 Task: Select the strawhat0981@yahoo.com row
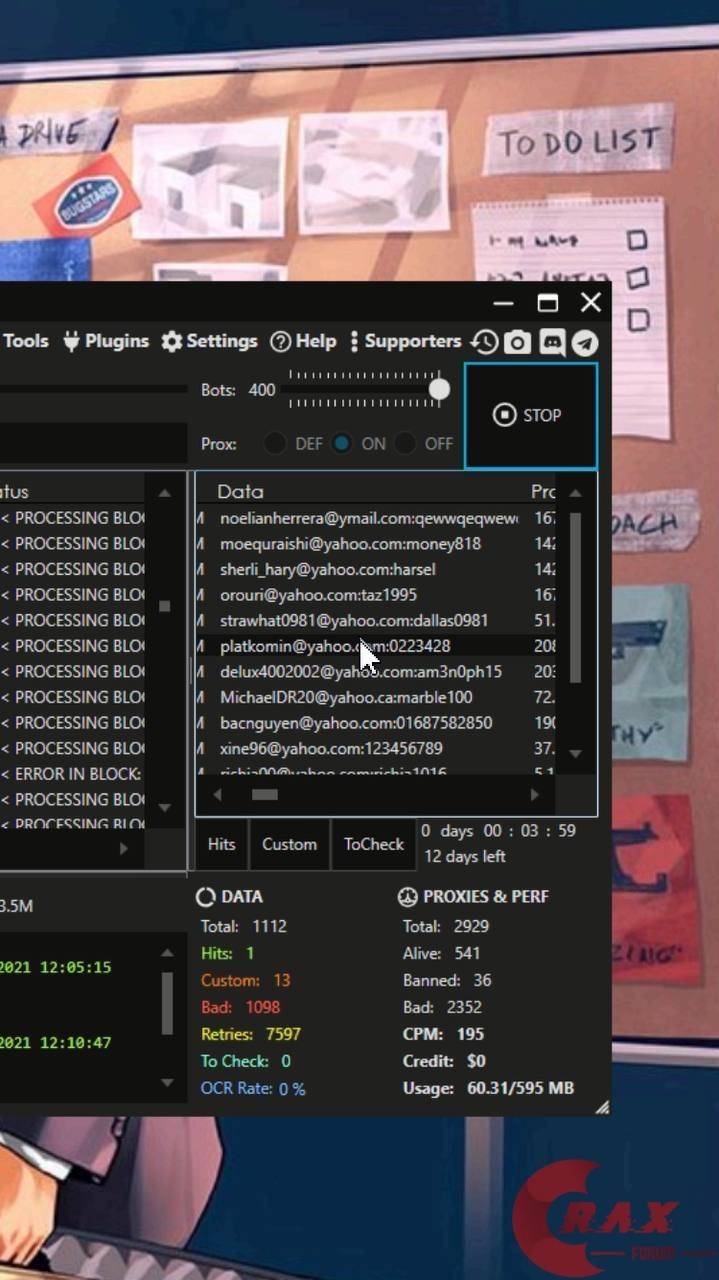[x=375, y=620]
